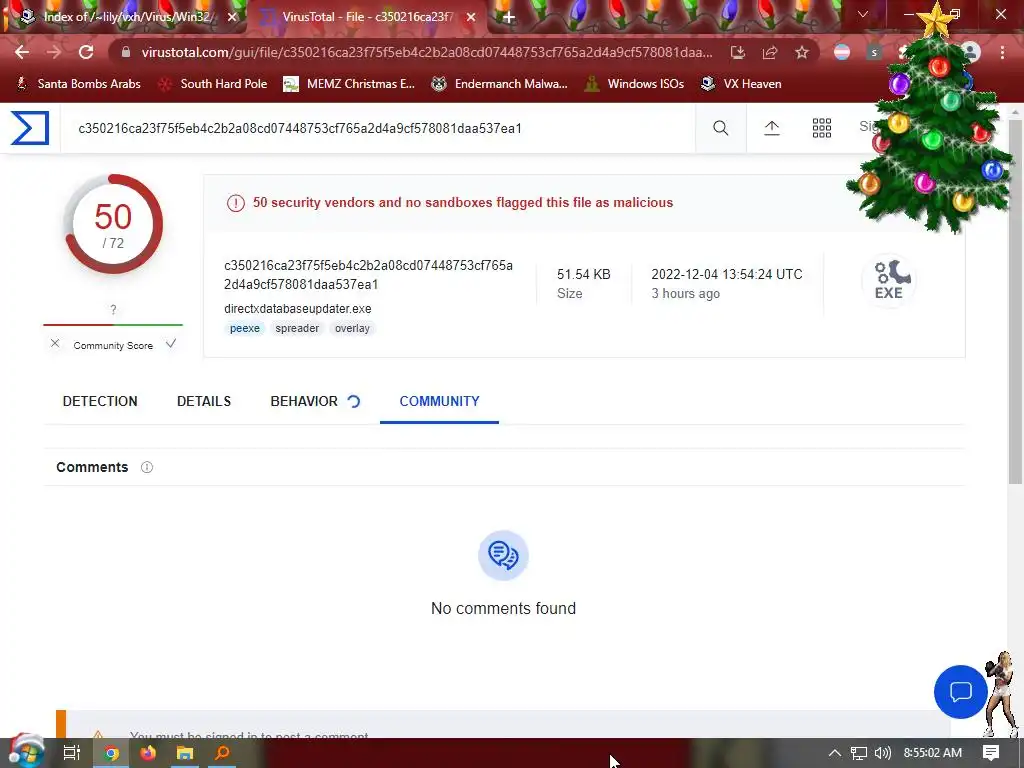Open a new browser tab
1024x768 pixels.
(x=509, y=17)
